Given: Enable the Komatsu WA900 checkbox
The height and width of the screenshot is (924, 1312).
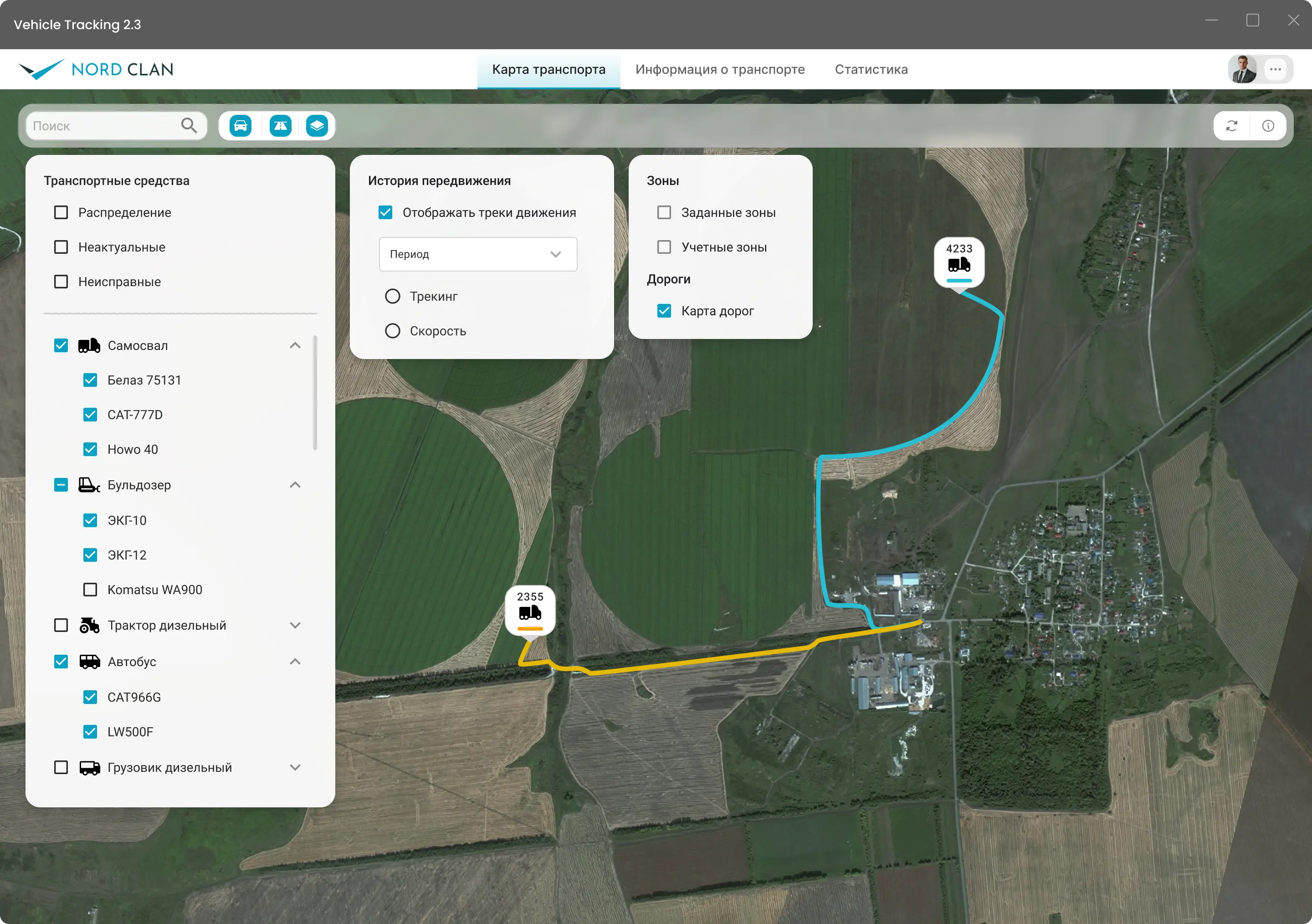Looking at the screenshot, I should [x=90, y=589].
